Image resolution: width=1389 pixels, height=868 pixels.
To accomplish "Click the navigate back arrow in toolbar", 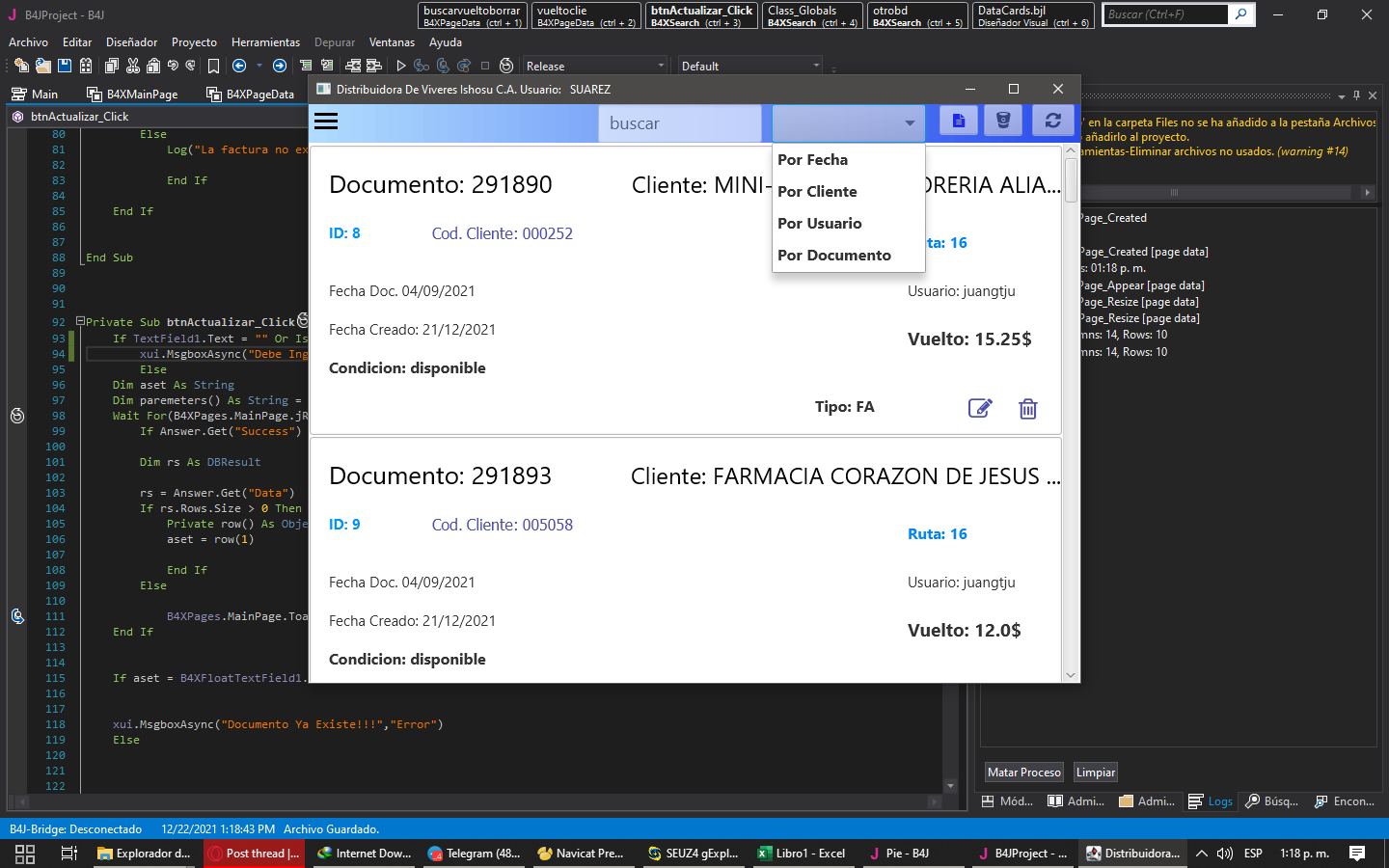I will 239,66.
